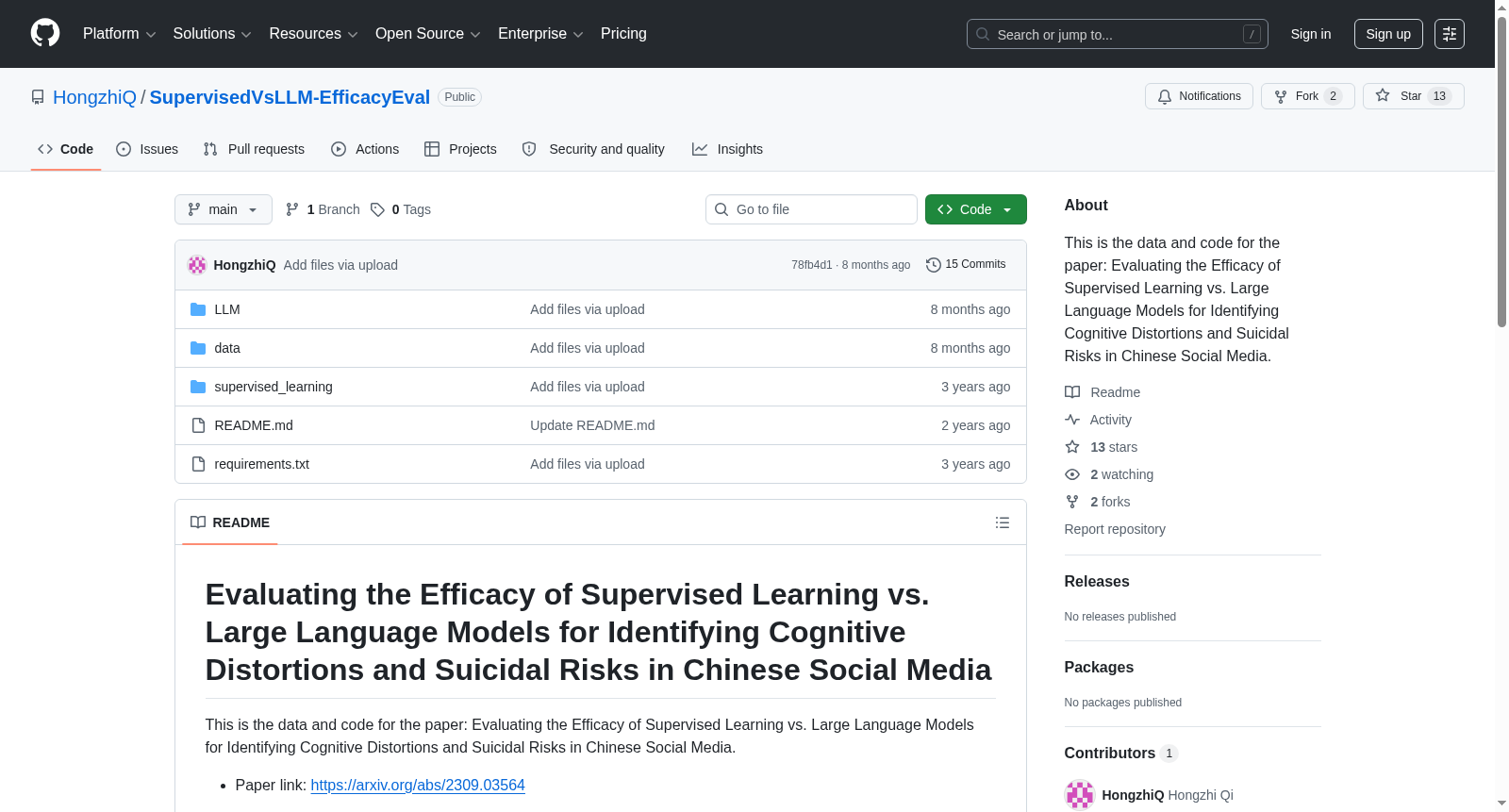The image size is (1509, 812).
Task: Open the main branch selector dropdown
Action: (224, 209)
